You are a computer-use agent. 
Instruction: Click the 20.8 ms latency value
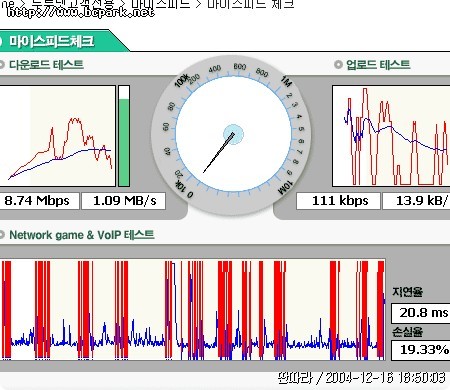click(x=421, y=313)
